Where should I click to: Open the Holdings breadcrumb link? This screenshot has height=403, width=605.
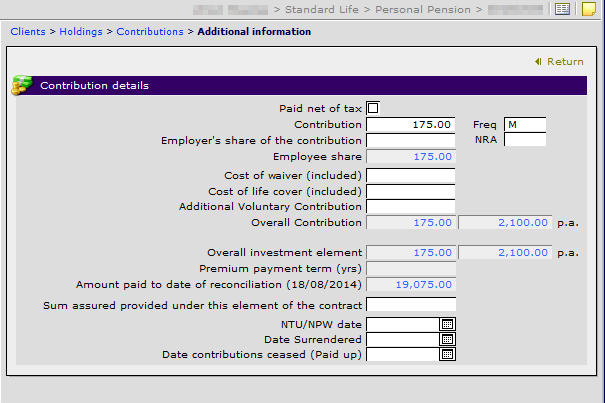coord(81,32)
